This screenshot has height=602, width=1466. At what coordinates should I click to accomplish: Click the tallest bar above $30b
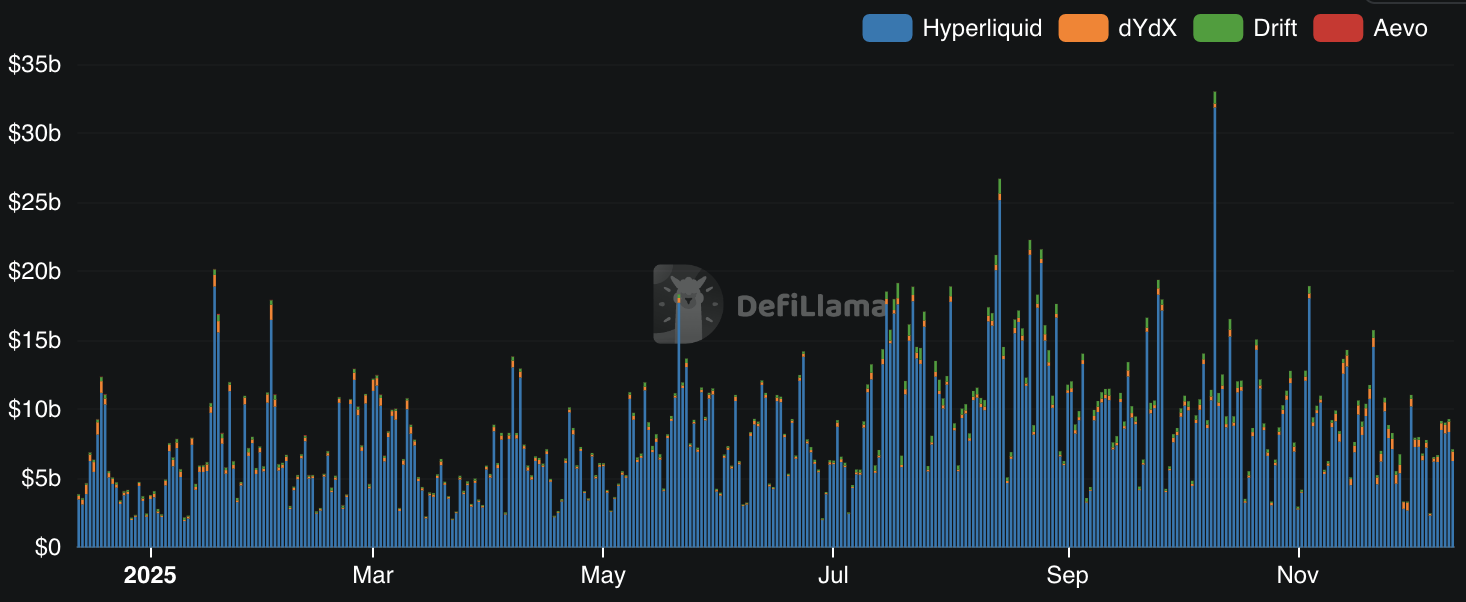click(x=1215, y=319)
